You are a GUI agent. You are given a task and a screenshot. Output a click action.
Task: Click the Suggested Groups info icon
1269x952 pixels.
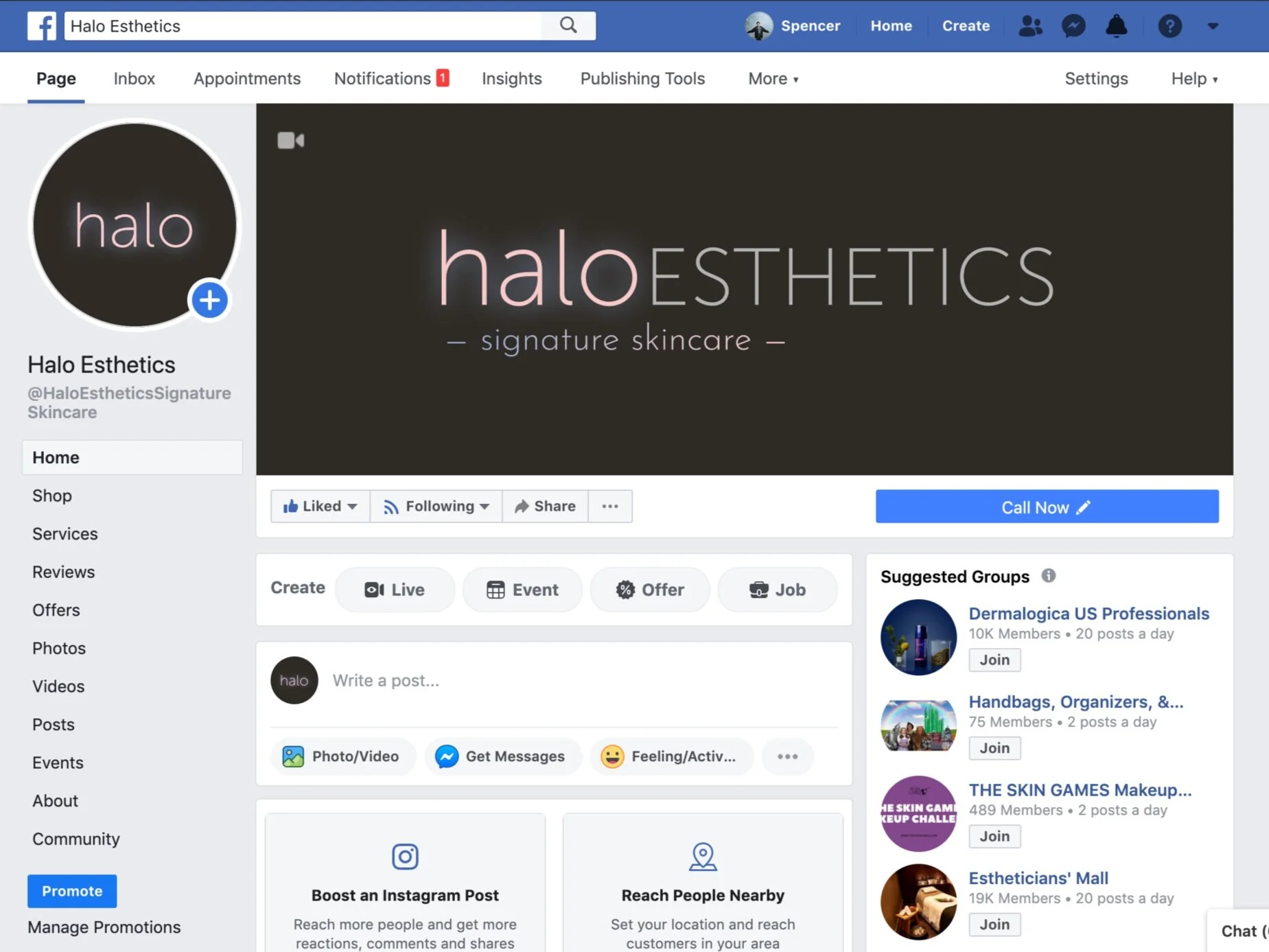tap(1048, 576)
